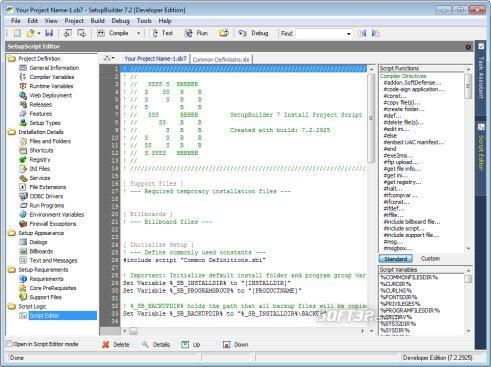Open Dialogs under Setup Appearance
The image size is (491, 367).
(38, 242)
